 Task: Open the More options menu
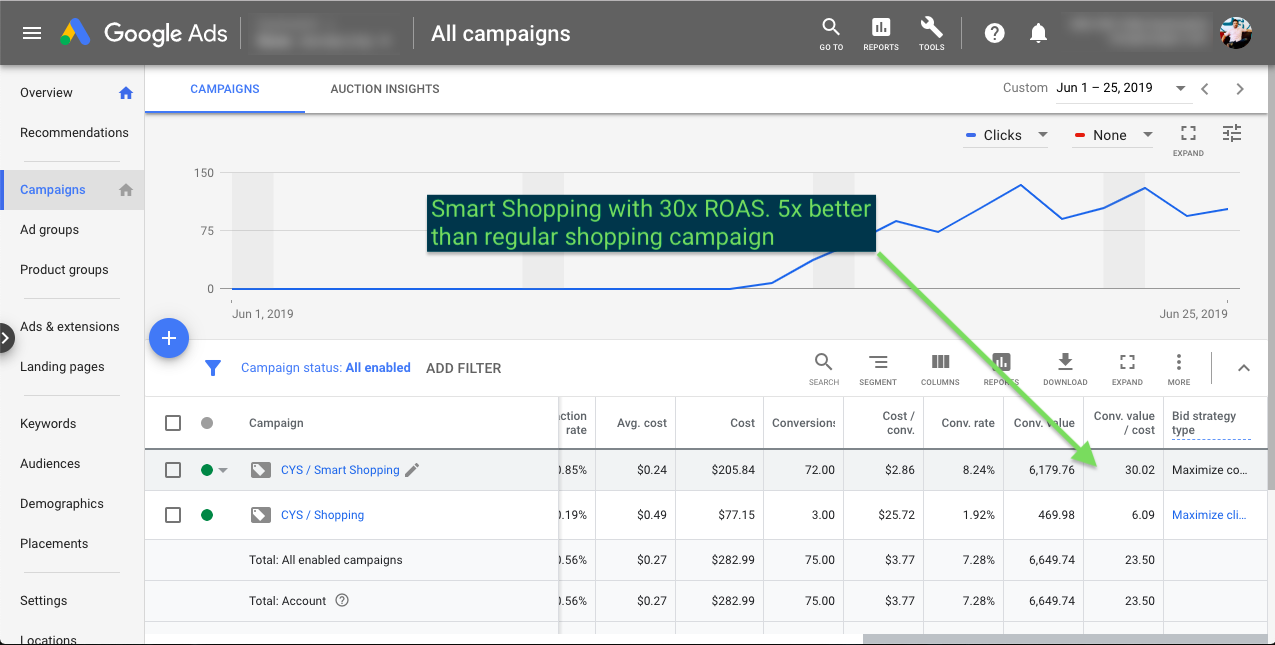pyautogui.click(x=1179, y=368)
